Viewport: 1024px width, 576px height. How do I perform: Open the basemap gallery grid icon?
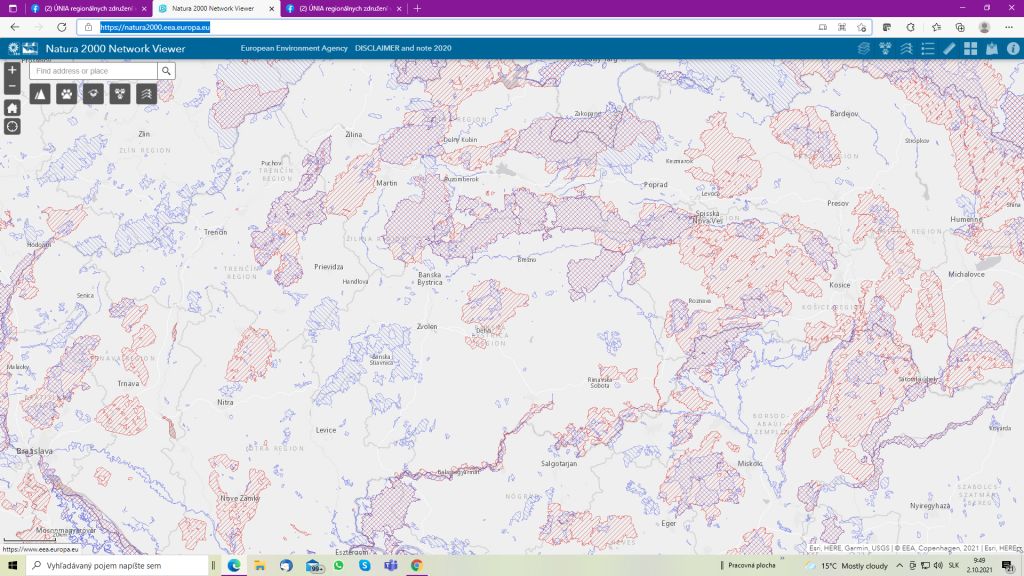pyautogui.click(x=970, y=48)
